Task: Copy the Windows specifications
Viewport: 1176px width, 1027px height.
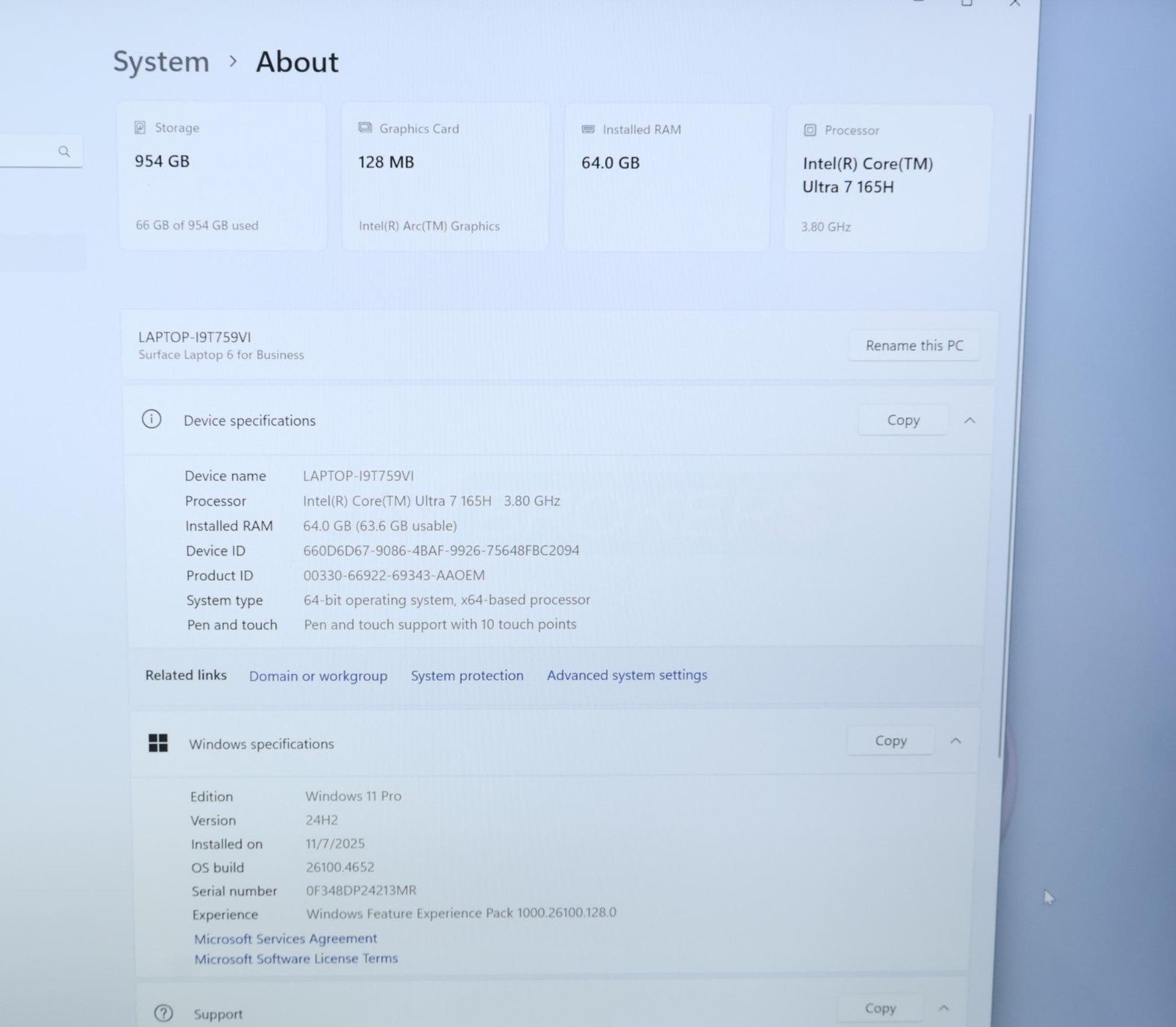Action: tap(890, 741)
